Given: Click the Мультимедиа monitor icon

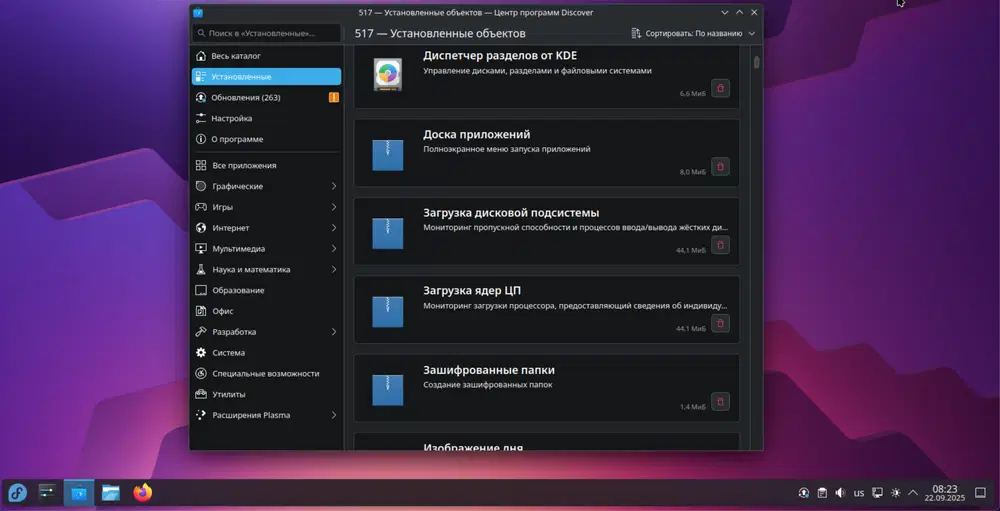Looking at the screenshot, I should 201,249.
